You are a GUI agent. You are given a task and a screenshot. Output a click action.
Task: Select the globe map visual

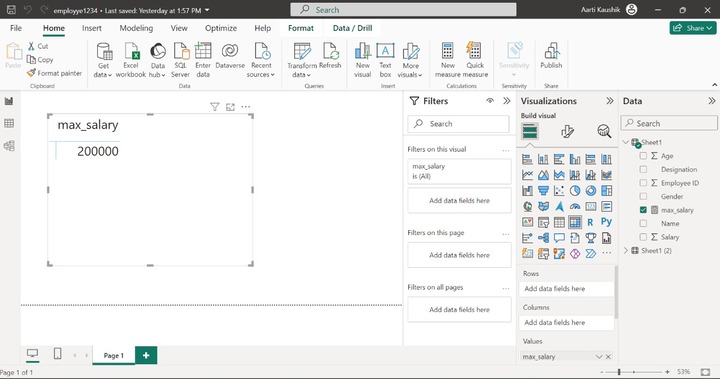pos(527,206)
